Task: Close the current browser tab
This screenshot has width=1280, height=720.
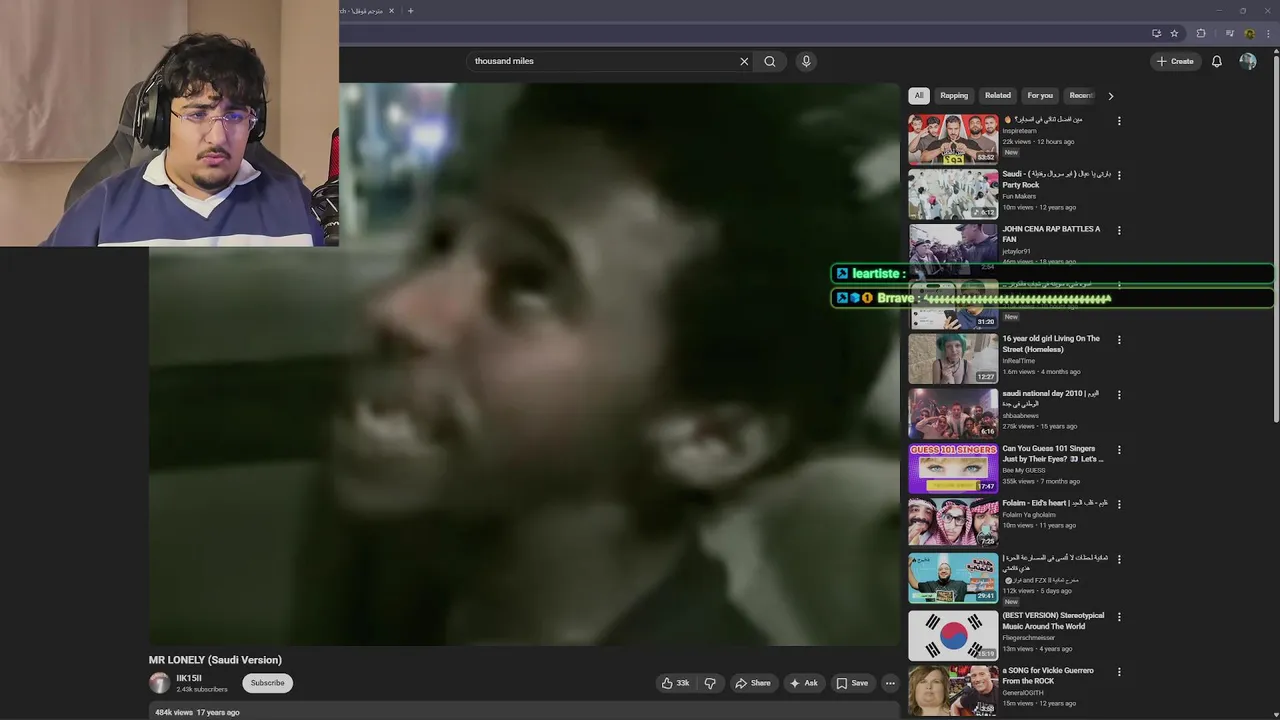Action: pos(392,11)
